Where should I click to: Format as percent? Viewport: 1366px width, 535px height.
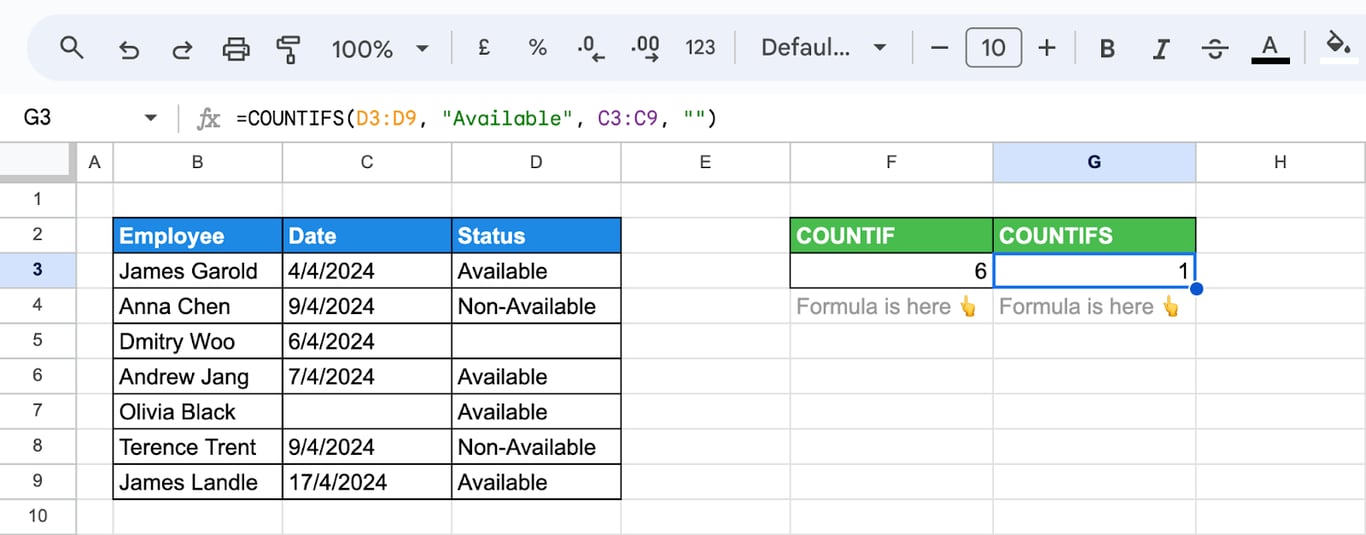(538, 47)
